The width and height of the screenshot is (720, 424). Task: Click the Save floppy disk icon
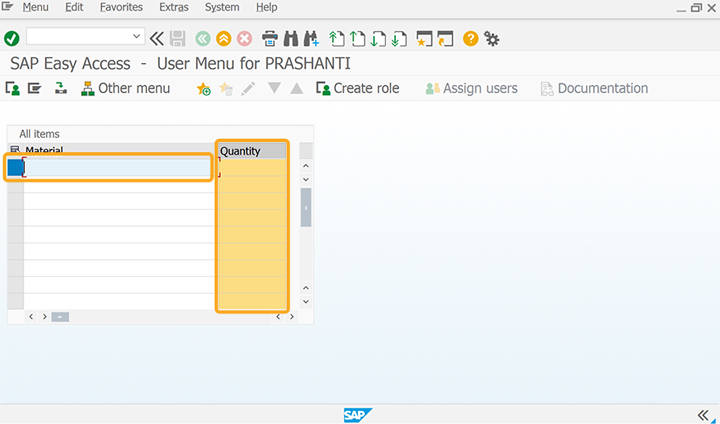tap(177, 39)
